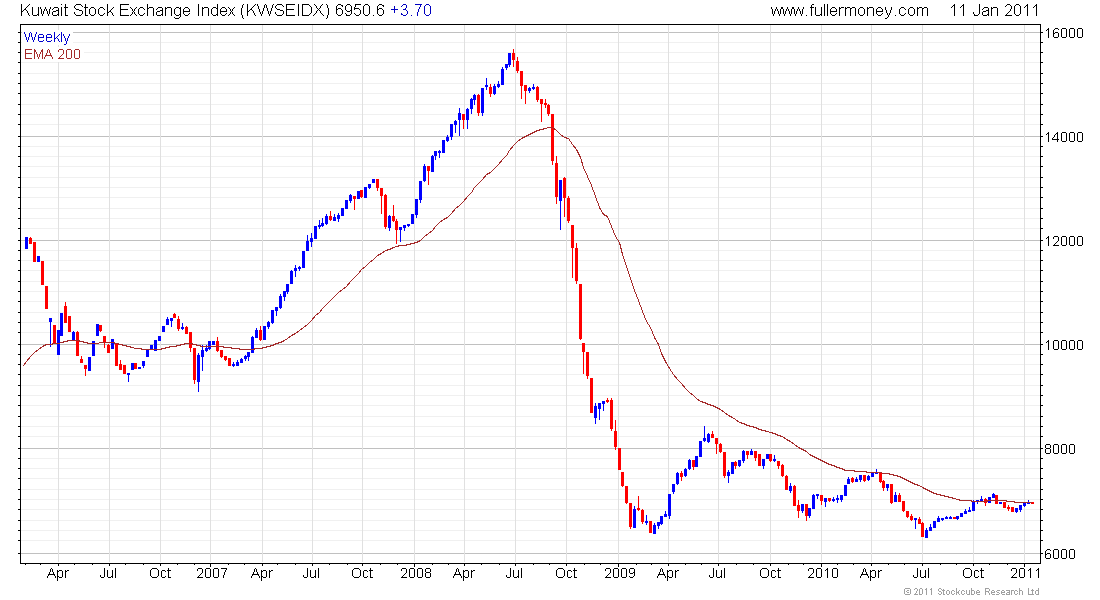Click the 2008 year label on time axis
1100x600 pixels.
click(x=416, y=573)
